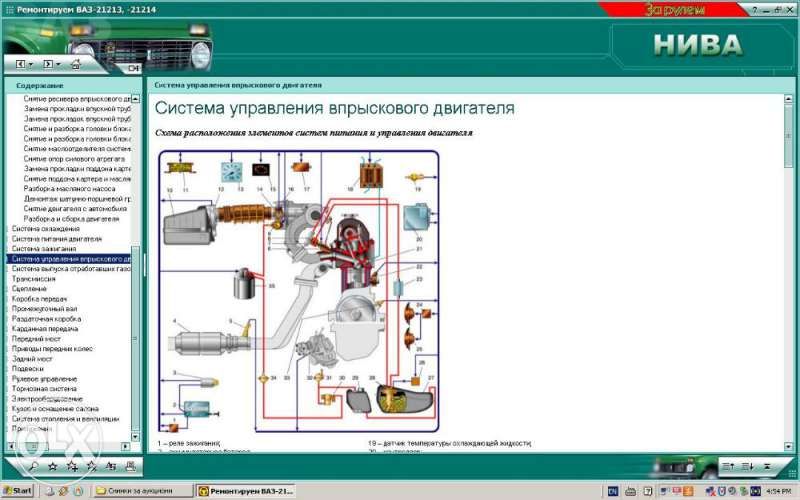Screen dimensions: 800x500
Task: Toggle the contents panel hide icon
Action: pos(133,68)
